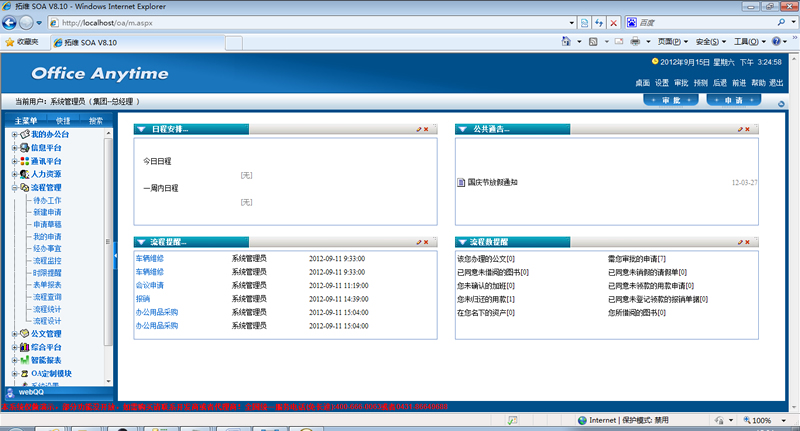800x431 pixels.
Task: Click the 审批 button in header bar
Action: [670, 101]
